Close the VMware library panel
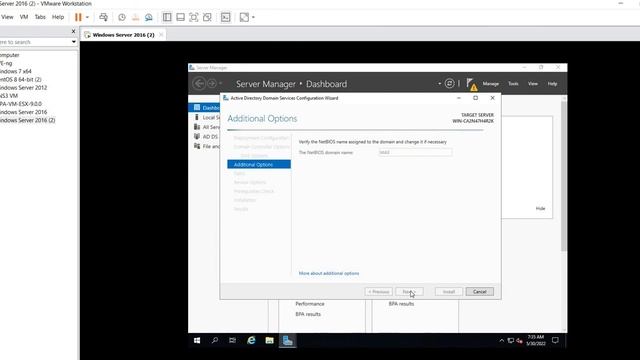This screenshot has width=640, height=360. coord(73,31)
